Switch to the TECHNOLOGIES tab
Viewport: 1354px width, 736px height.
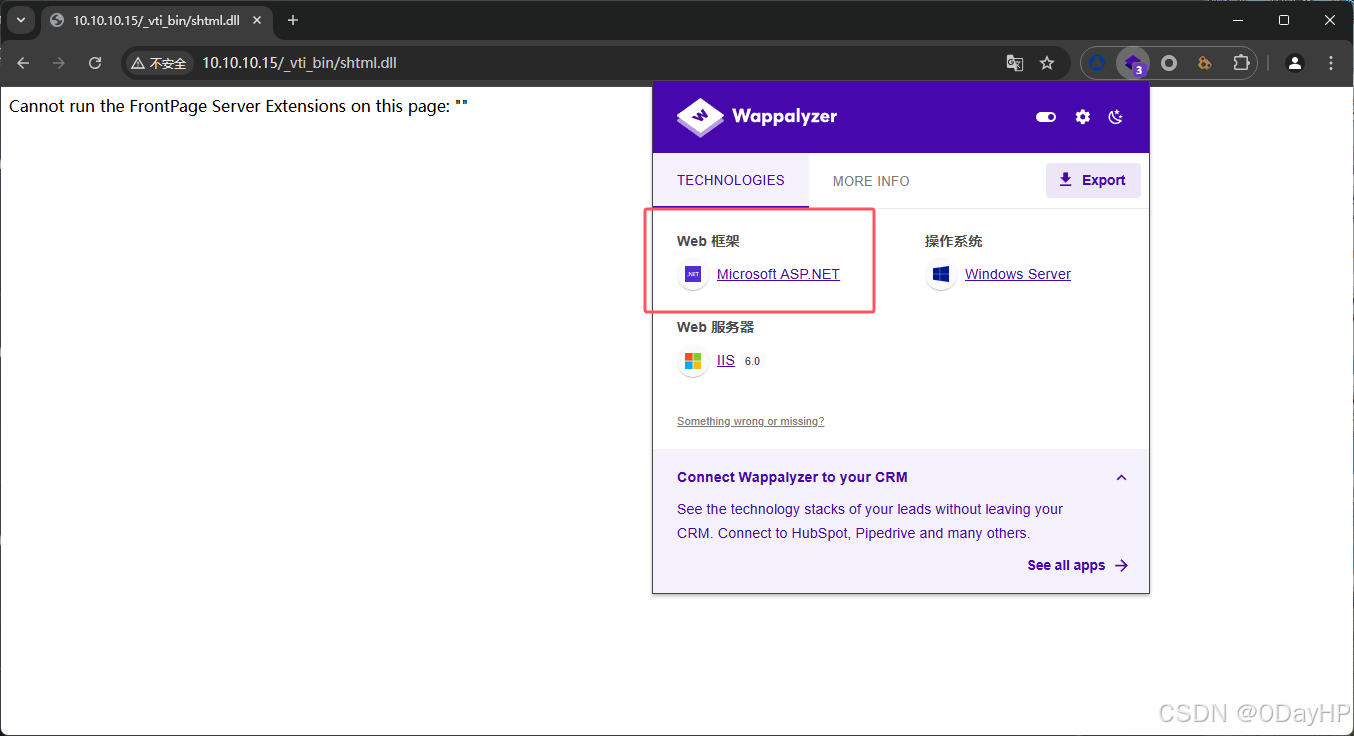pos(731,180)
